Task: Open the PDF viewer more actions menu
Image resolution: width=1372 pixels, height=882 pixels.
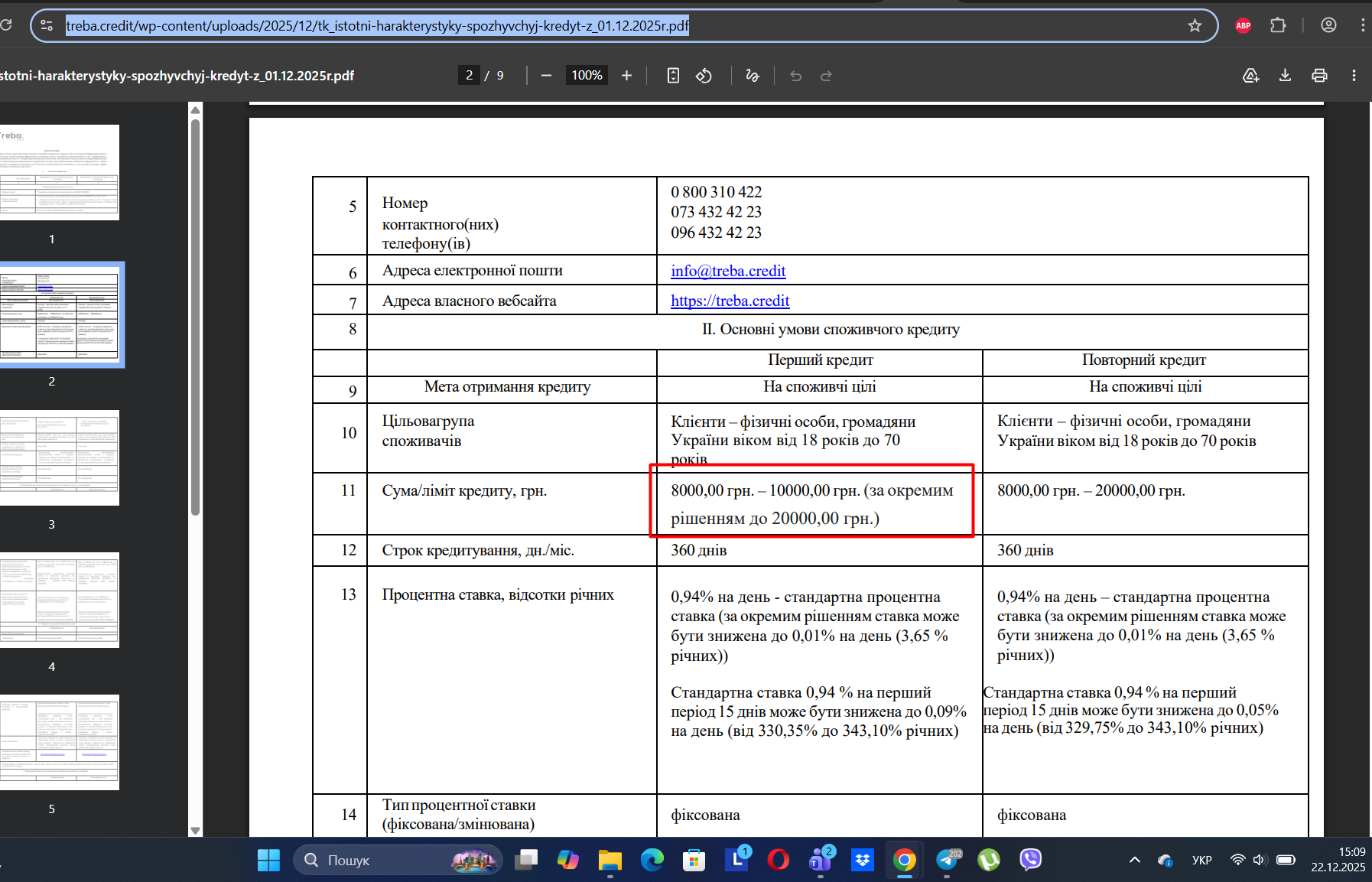Action: (1354, 75)
